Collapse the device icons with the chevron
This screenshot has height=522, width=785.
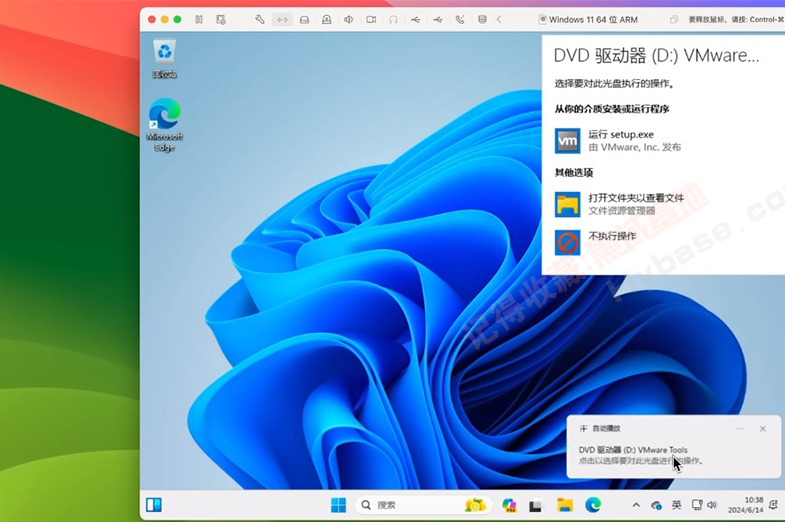click(x=499, y=20)
